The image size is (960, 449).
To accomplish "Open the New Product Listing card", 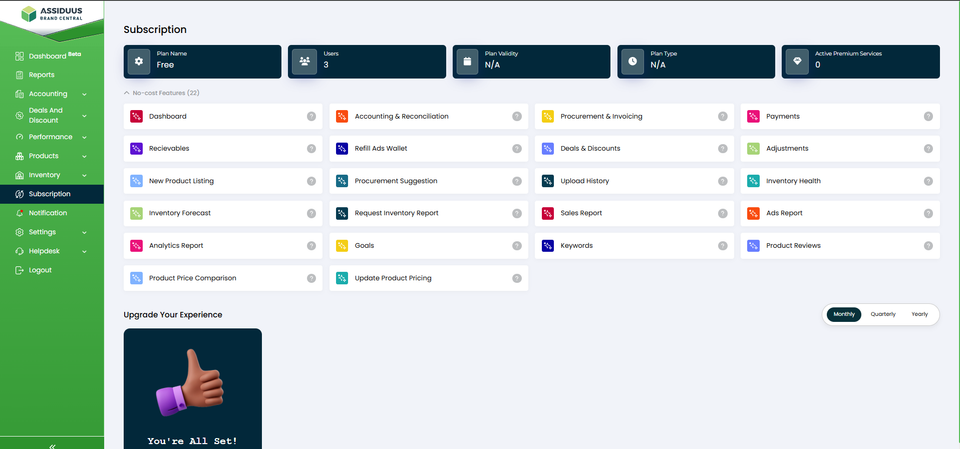I will click(223, 181).
